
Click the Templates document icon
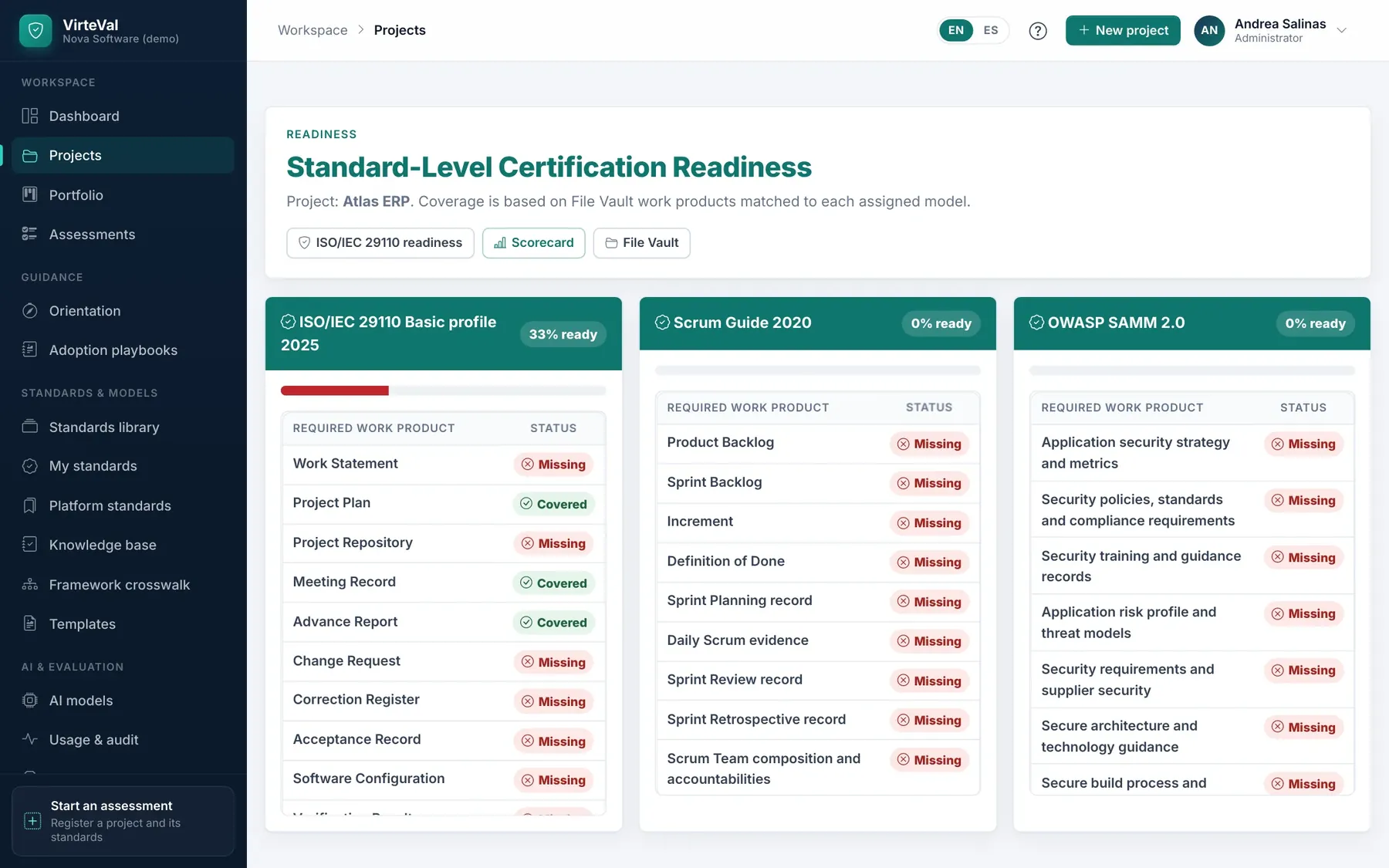pyautogui.click(x=30, y=623)
